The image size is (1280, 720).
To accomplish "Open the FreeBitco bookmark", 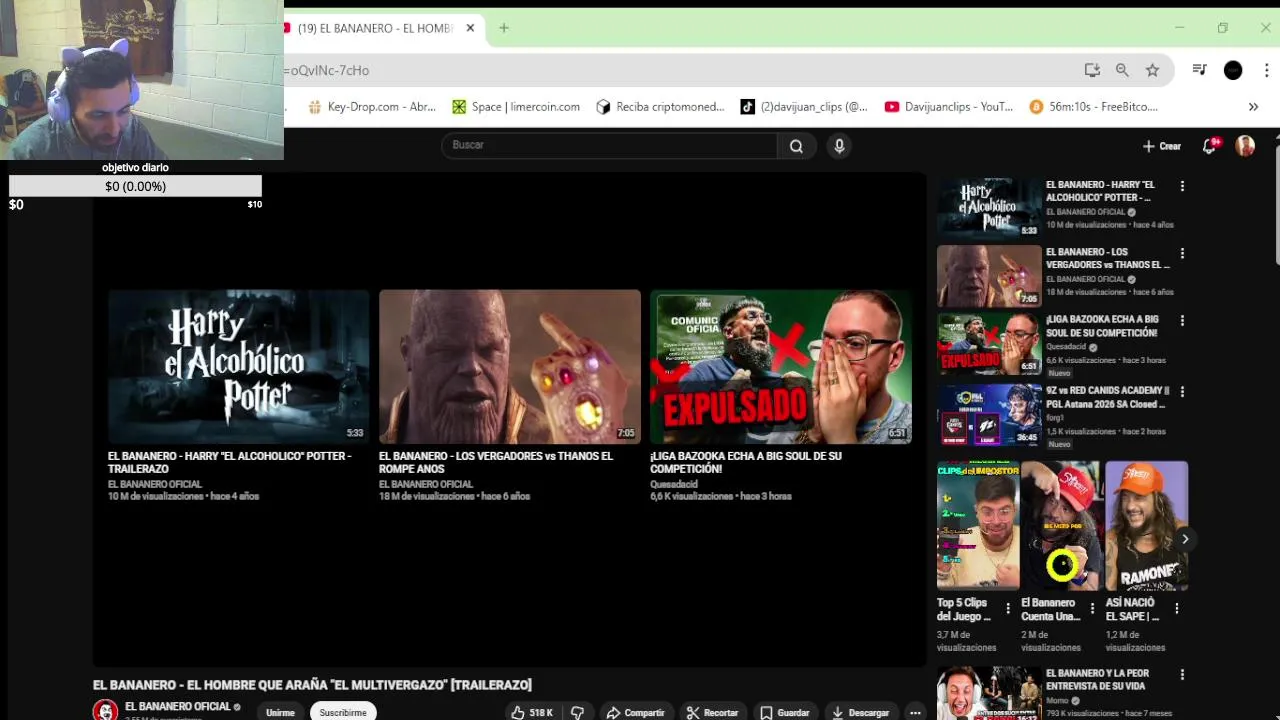I will (1093, 107).
